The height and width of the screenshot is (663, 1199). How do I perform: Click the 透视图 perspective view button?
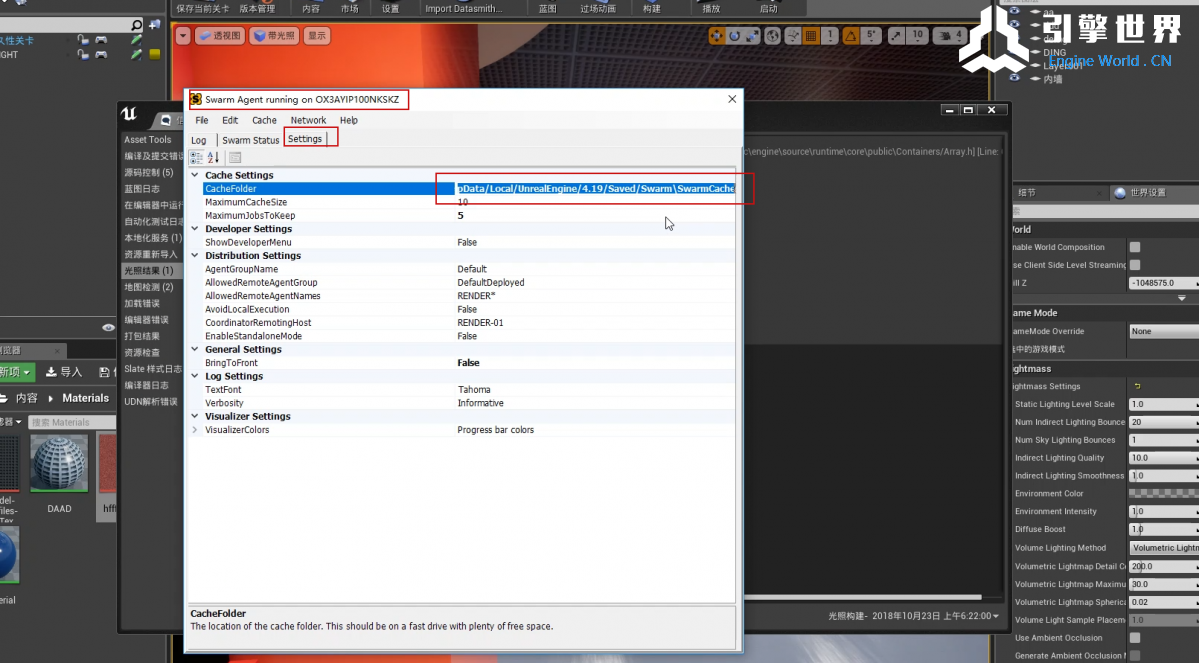[x=219, y=36]
